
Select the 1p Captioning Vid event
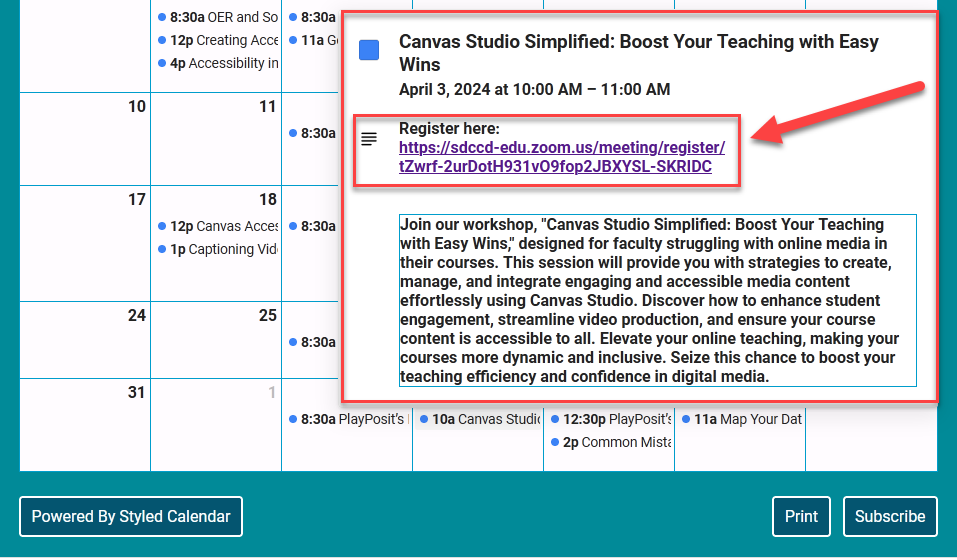pos(218,249)
